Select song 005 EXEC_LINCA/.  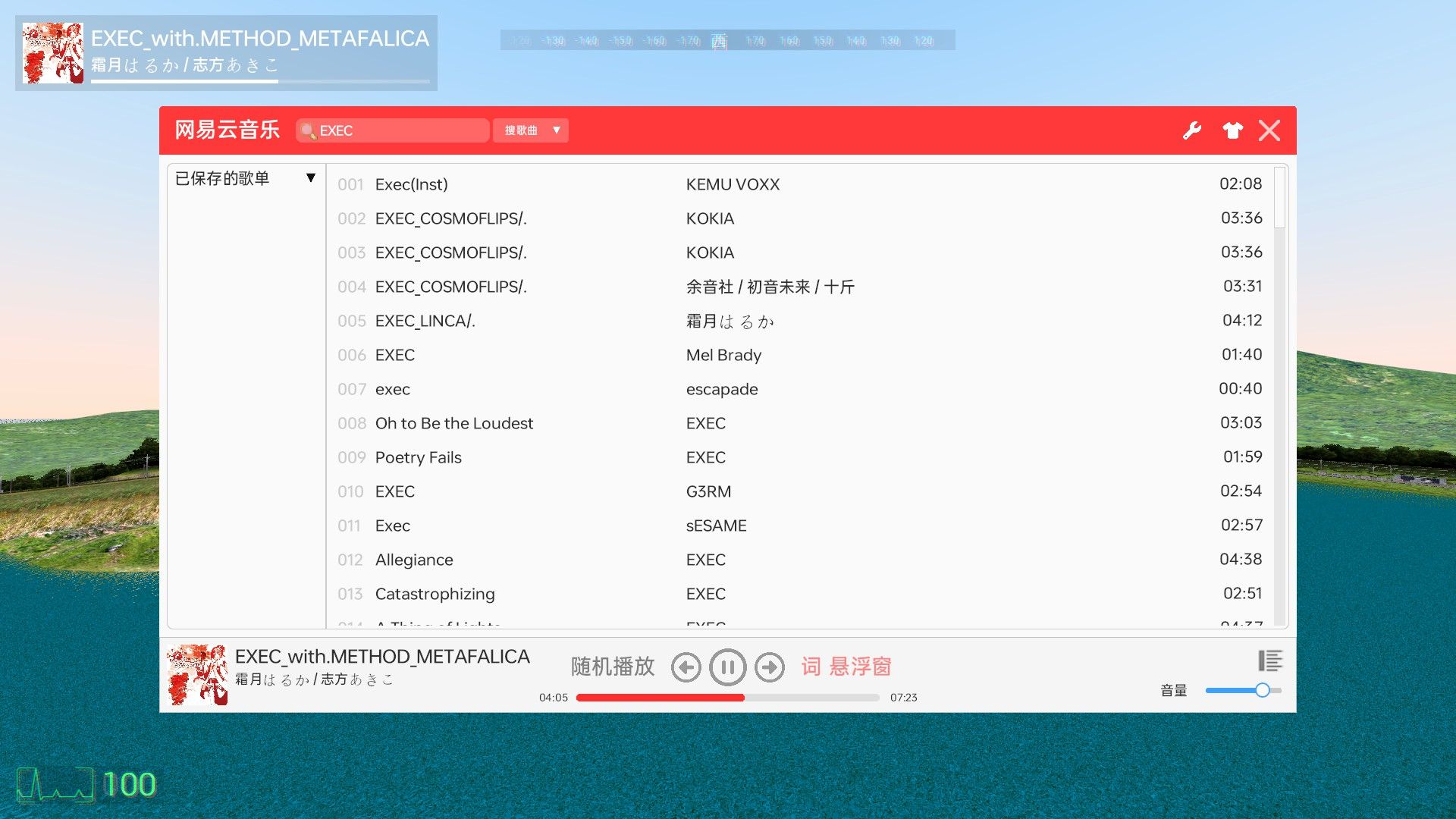[x=800, y=321]
